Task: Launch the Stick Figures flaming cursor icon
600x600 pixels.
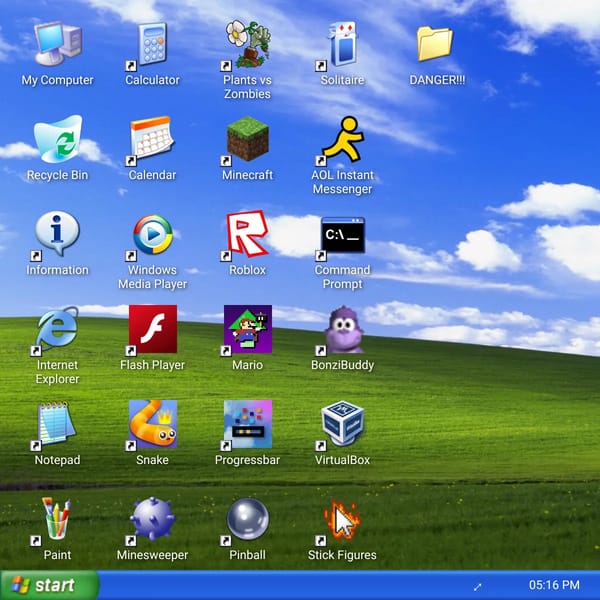Action: coord(342,520)
